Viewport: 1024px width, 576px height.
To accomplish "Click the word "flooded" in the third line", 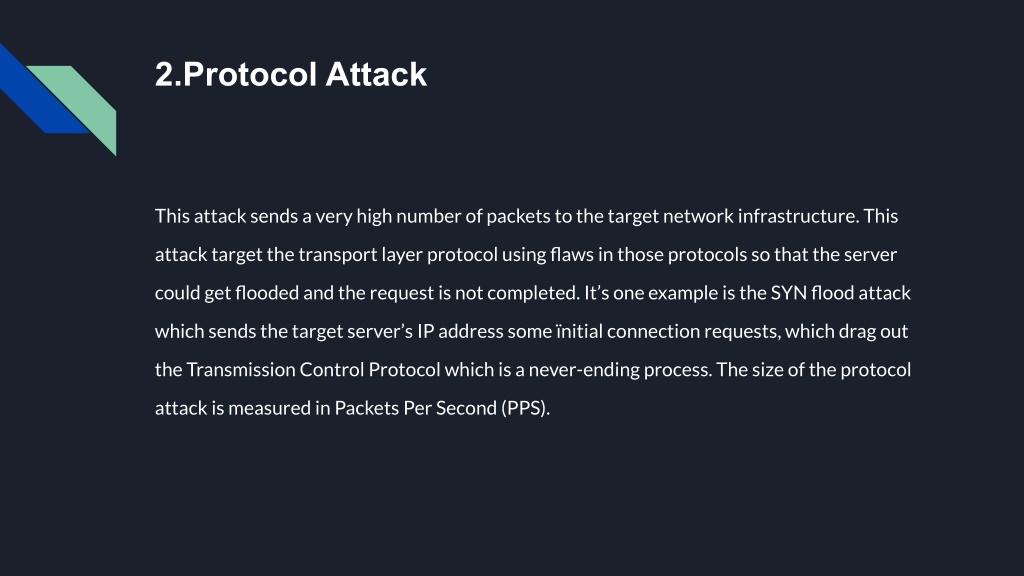I will [x=267, y=293].
